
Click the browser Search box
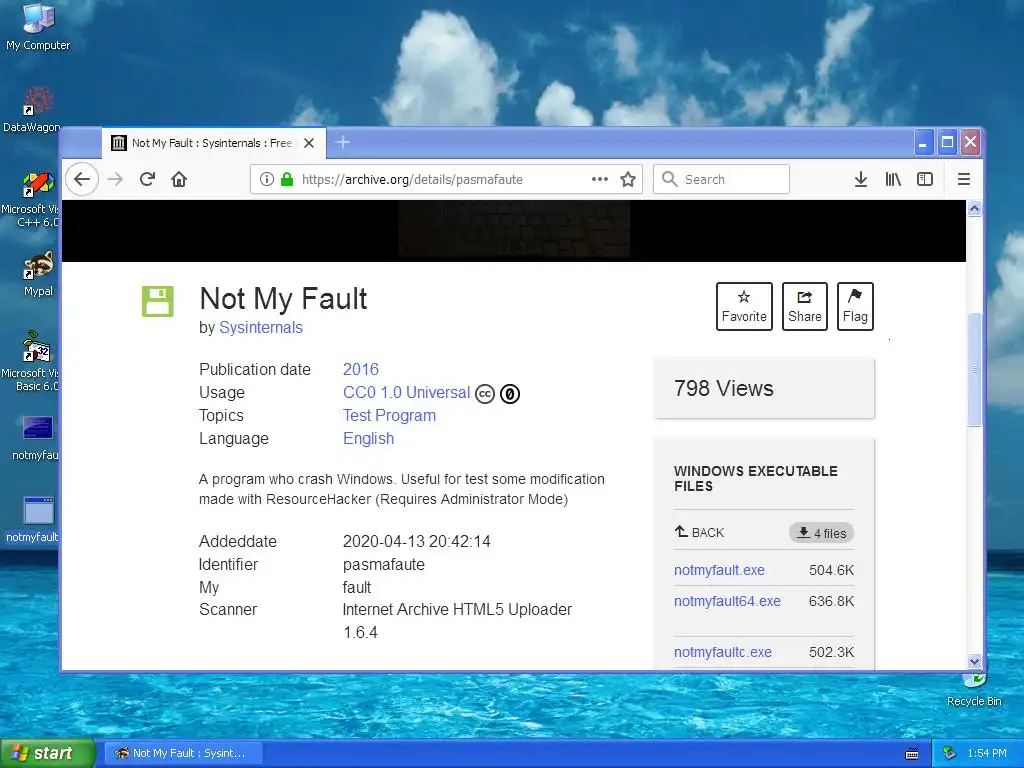pos(721,179)
